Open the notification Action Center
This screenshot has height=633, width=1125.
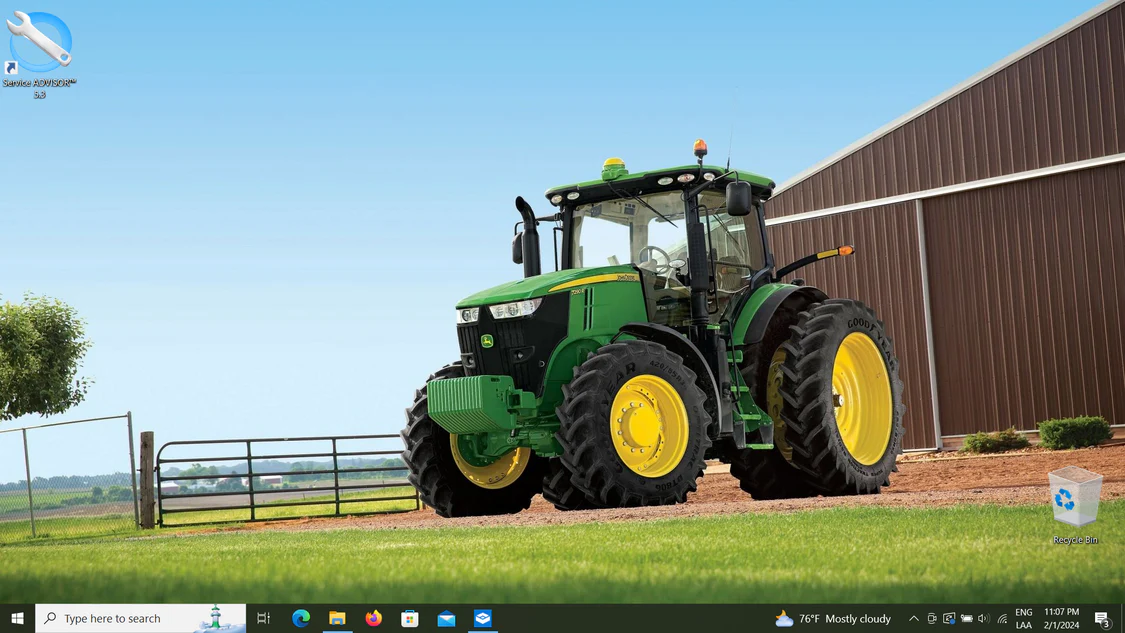click(x=1102, y=619)
